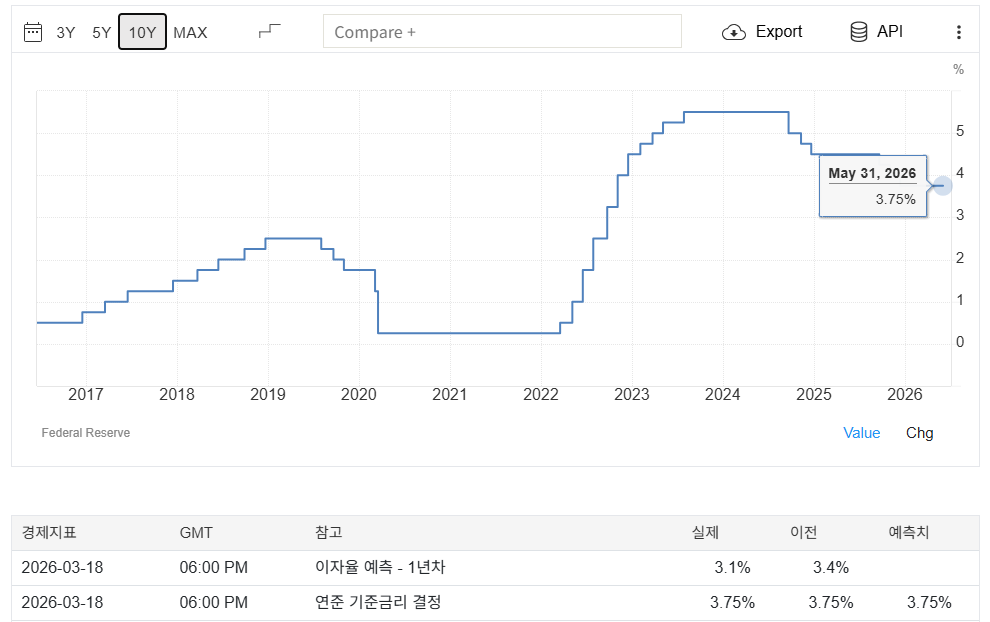Open the three-dot more options menu

[958, 32]
